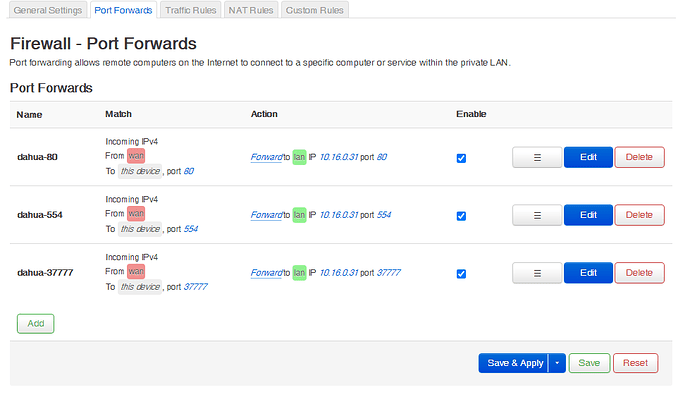Click the drag handle icon for dahua-80

(x=537, y=157)
